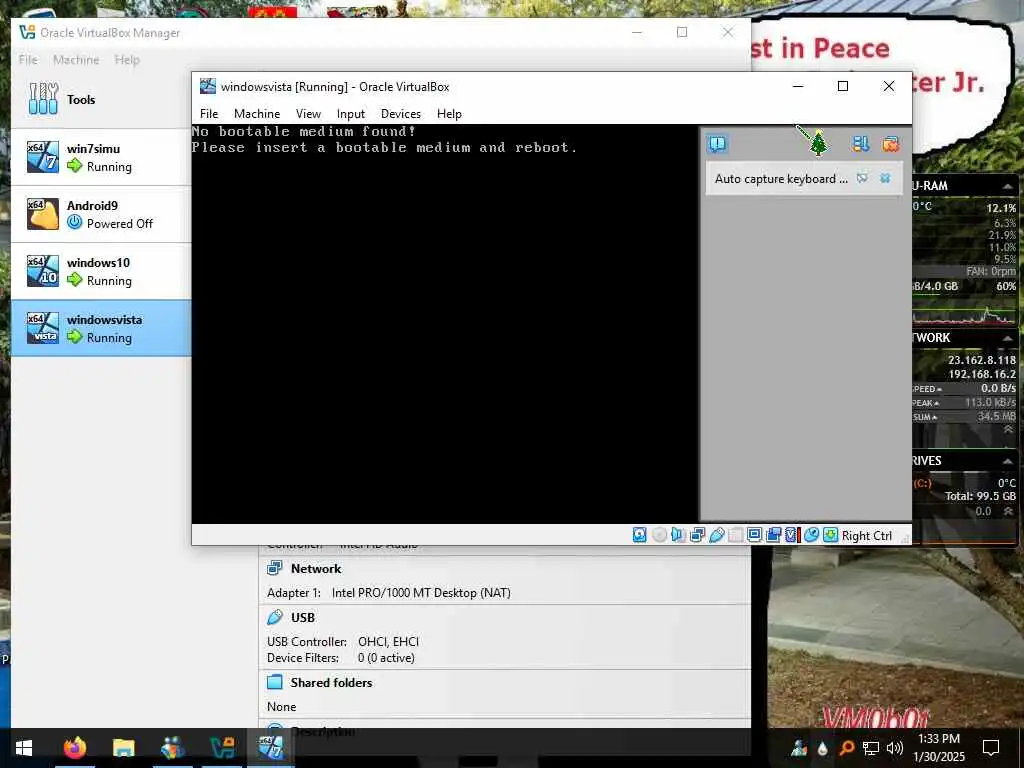Click Tools icon in VirtualBox Manager

click(43, 99)
